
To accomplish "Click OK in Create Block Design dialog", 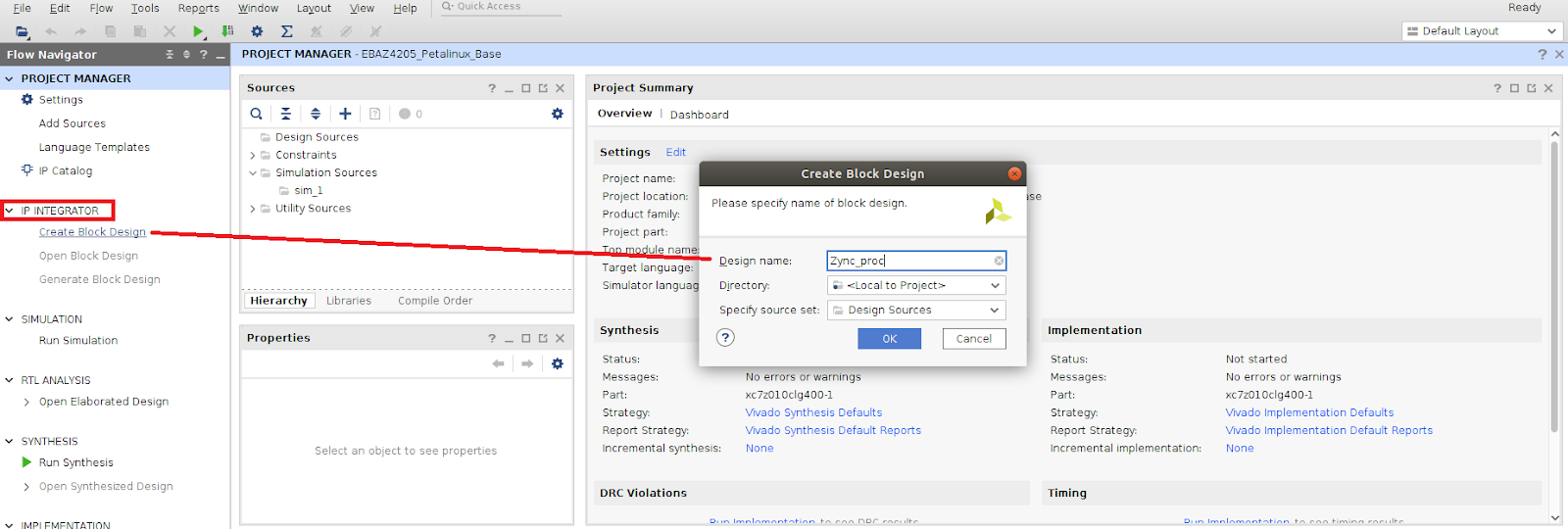I will pyautogui.click(x=889, y=338).
